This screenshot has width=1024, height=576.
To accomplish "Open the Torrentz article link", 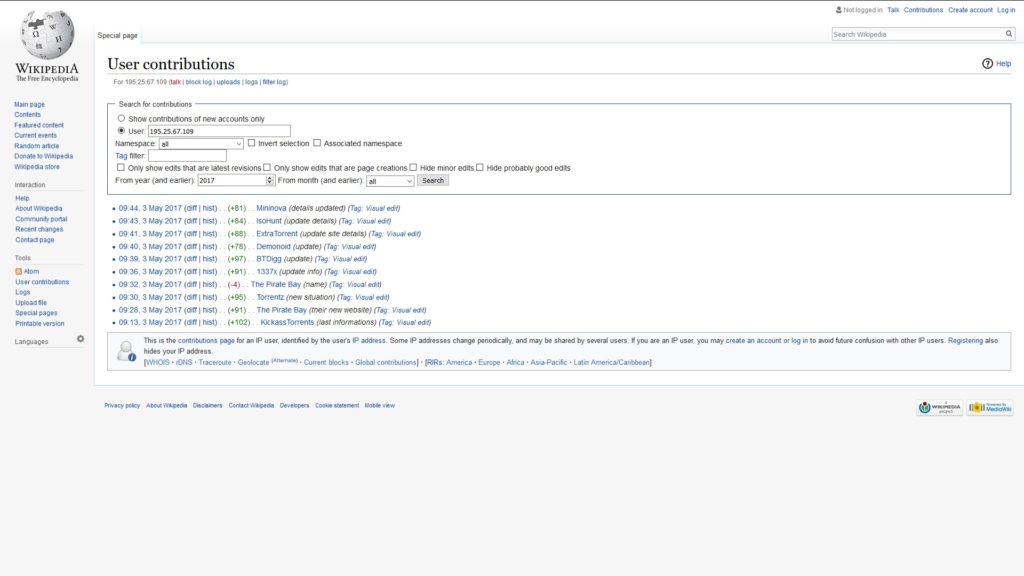I will [x=270, y=297].
